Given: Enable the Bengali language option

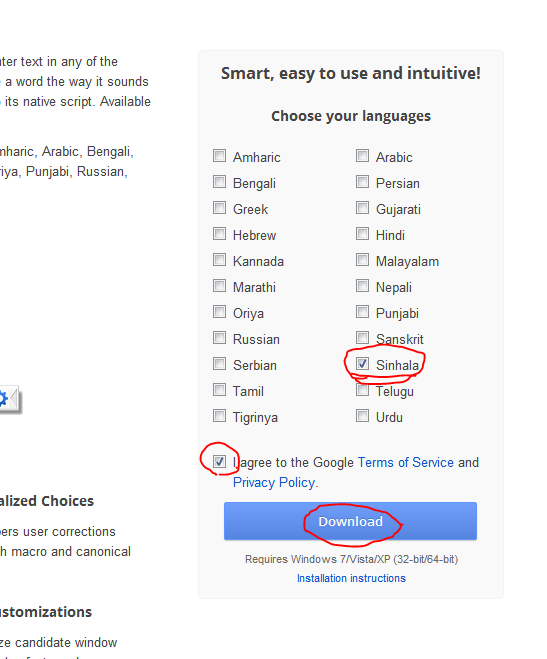Looking at the screenshot, I should click(219, 182).
